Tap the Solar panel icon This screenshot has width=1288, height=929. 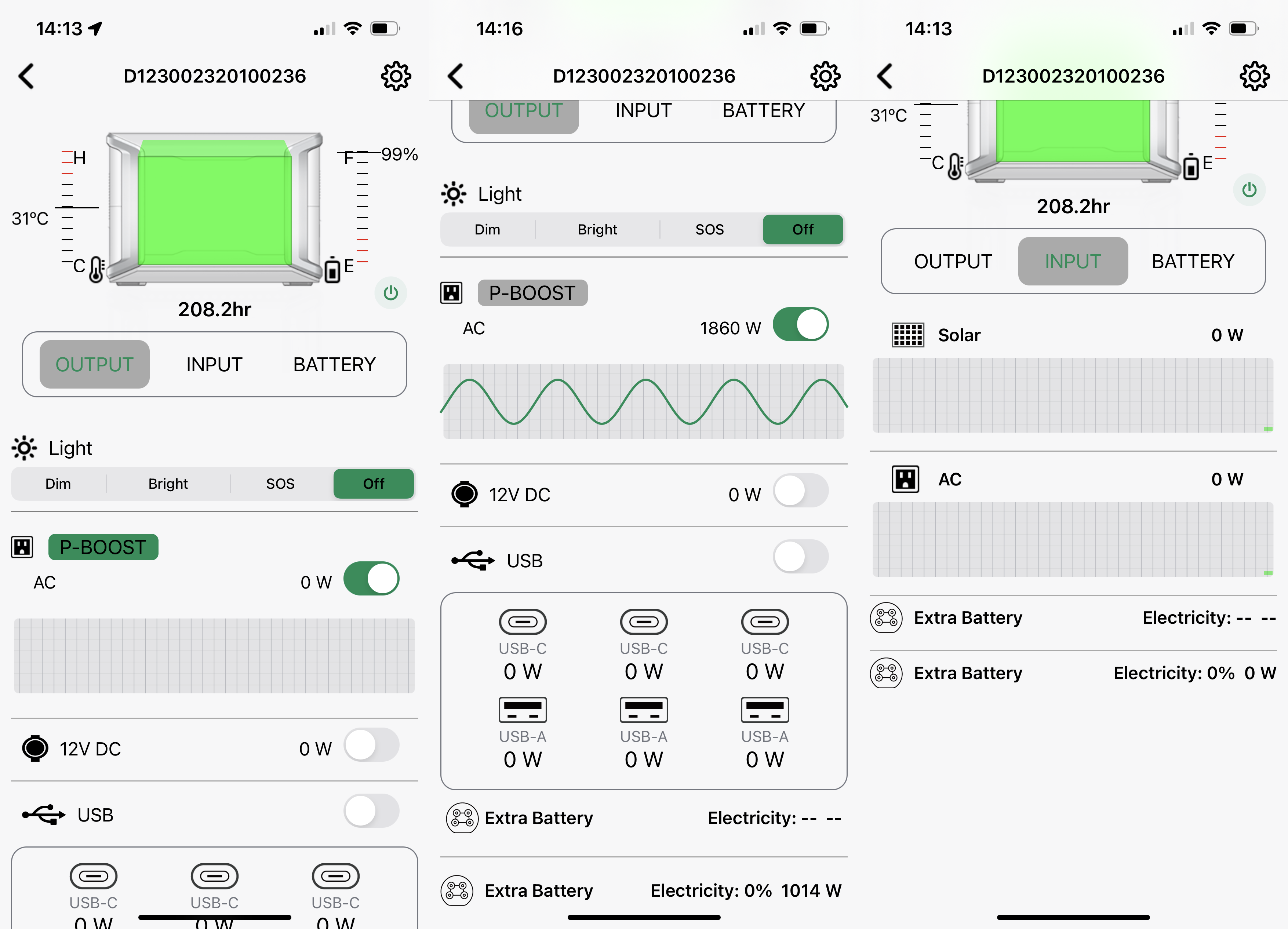click(907, 335)
